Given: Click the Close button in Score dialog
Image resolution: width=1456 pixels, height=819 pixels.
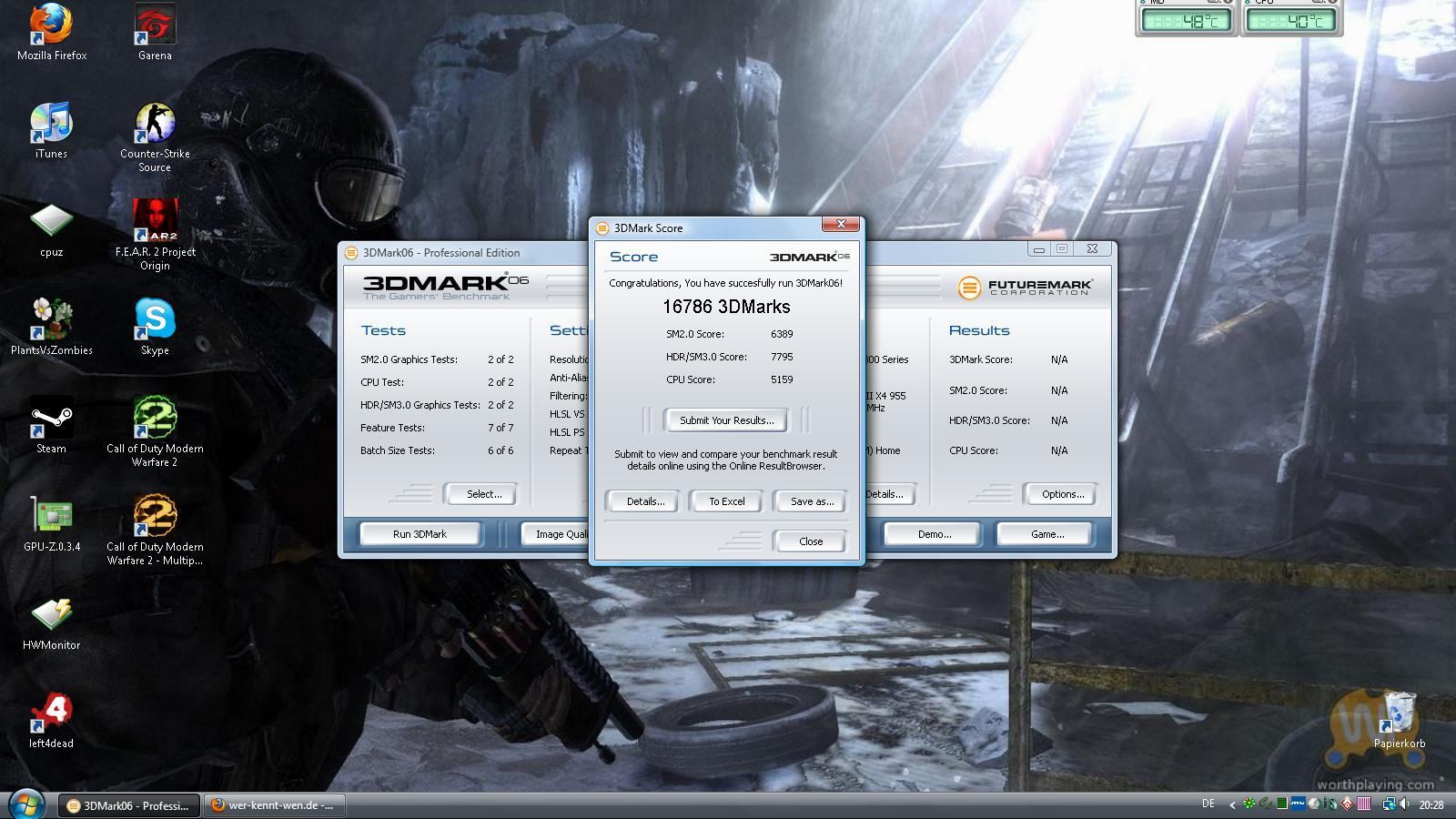Looking at the screenshot, I should [x=810, y=541].
